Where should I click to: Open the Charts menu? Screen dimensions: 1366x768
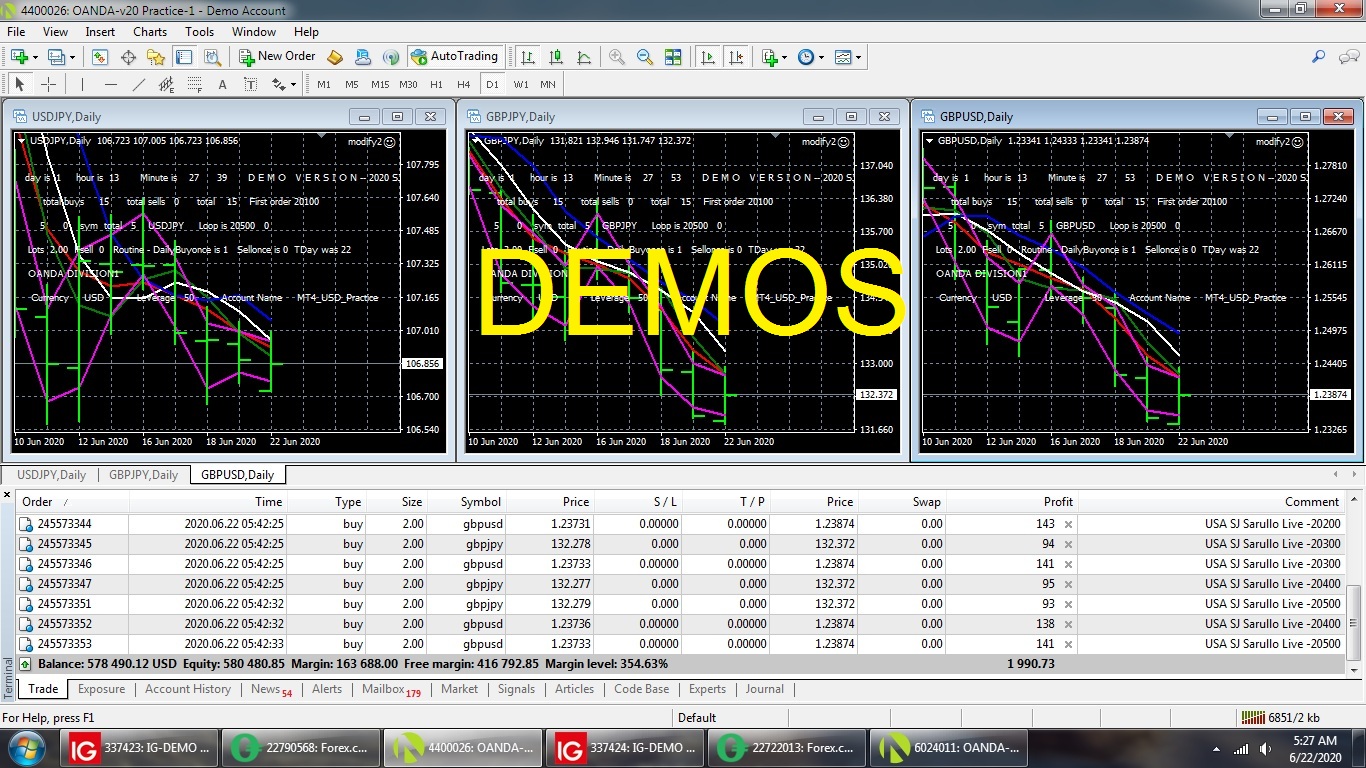(150, 32)
